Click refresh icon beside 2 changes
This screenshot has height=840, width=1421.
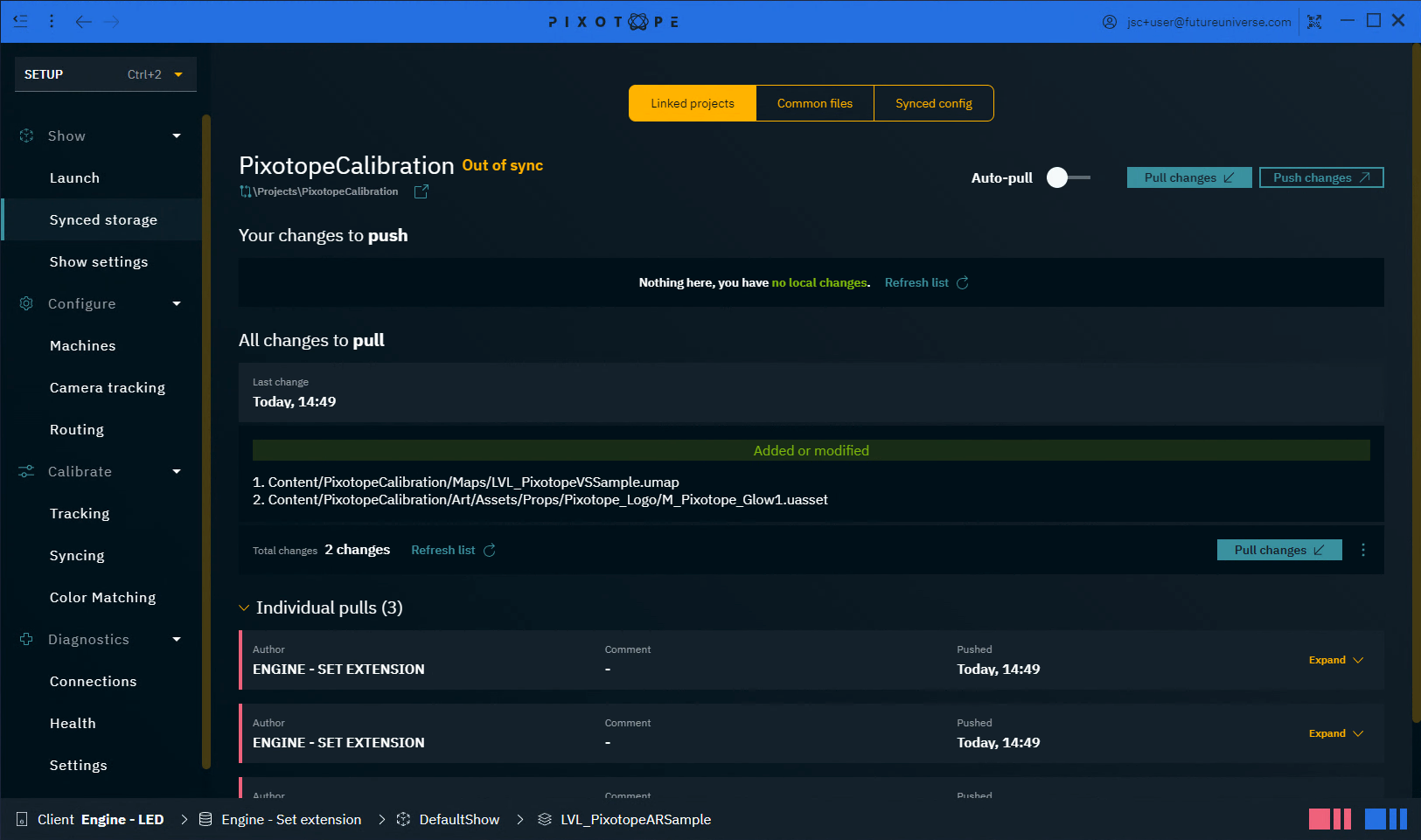pos(490,550)
